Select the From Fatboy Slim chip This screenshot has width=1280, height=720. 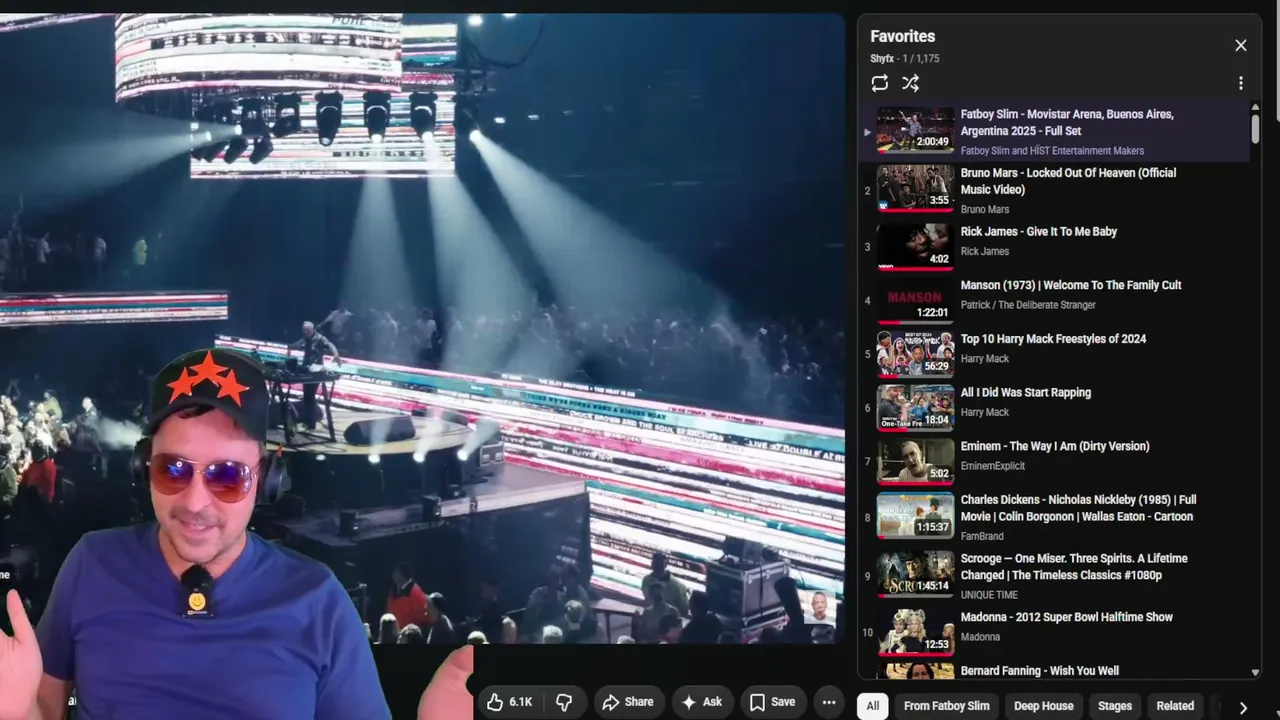coord(946,706)
